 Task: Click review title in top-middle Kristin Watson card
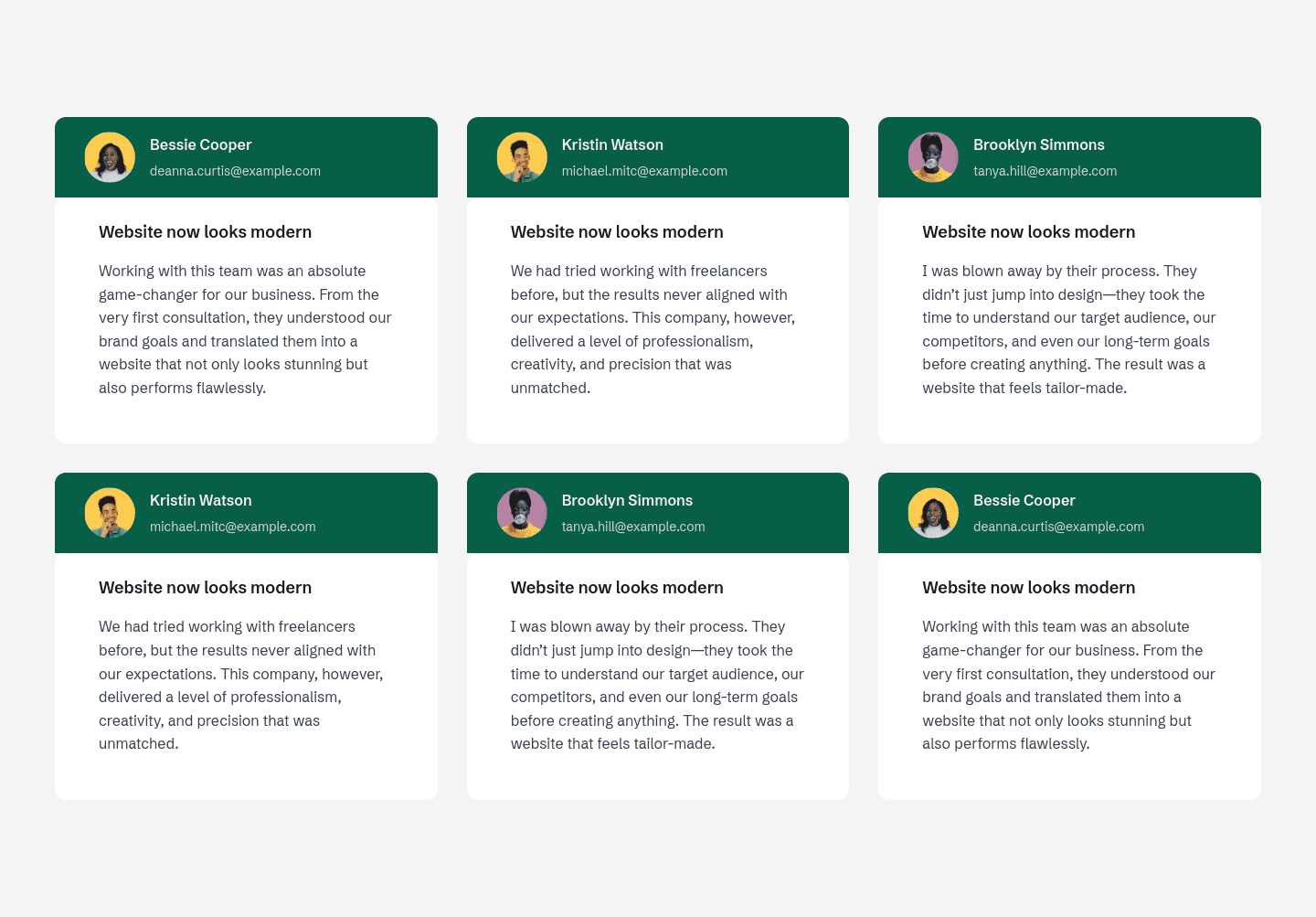point(617,232)
